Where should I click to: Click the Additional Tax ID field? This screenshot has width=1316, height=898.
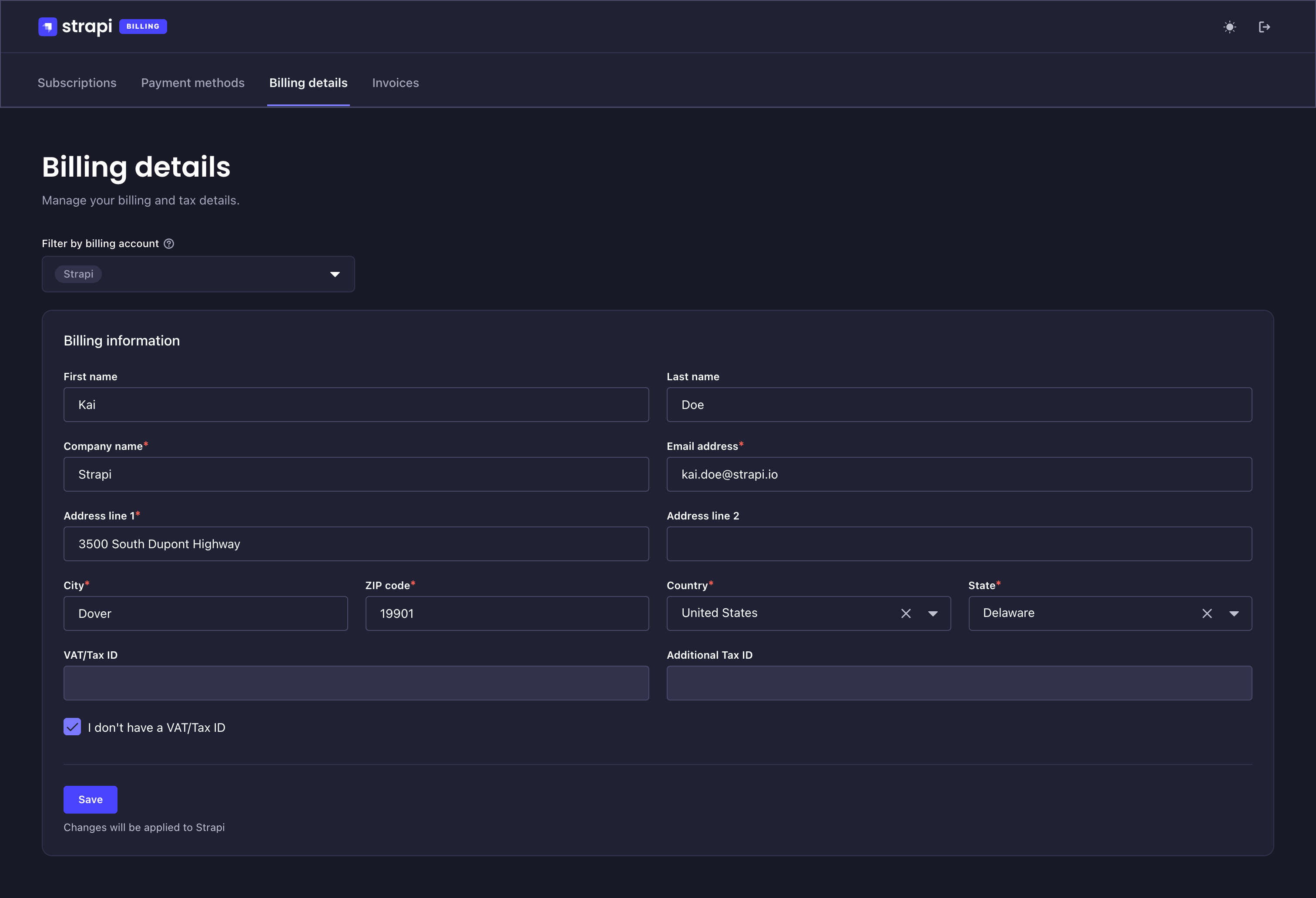point(959,683)
